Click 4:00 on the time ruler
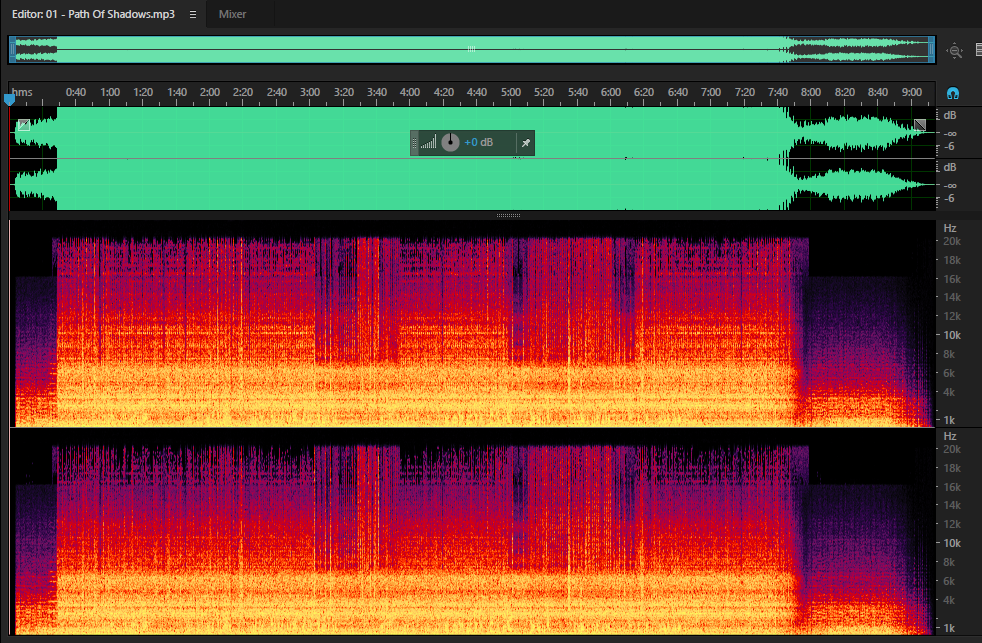982x643 pixels. point(410,92)
